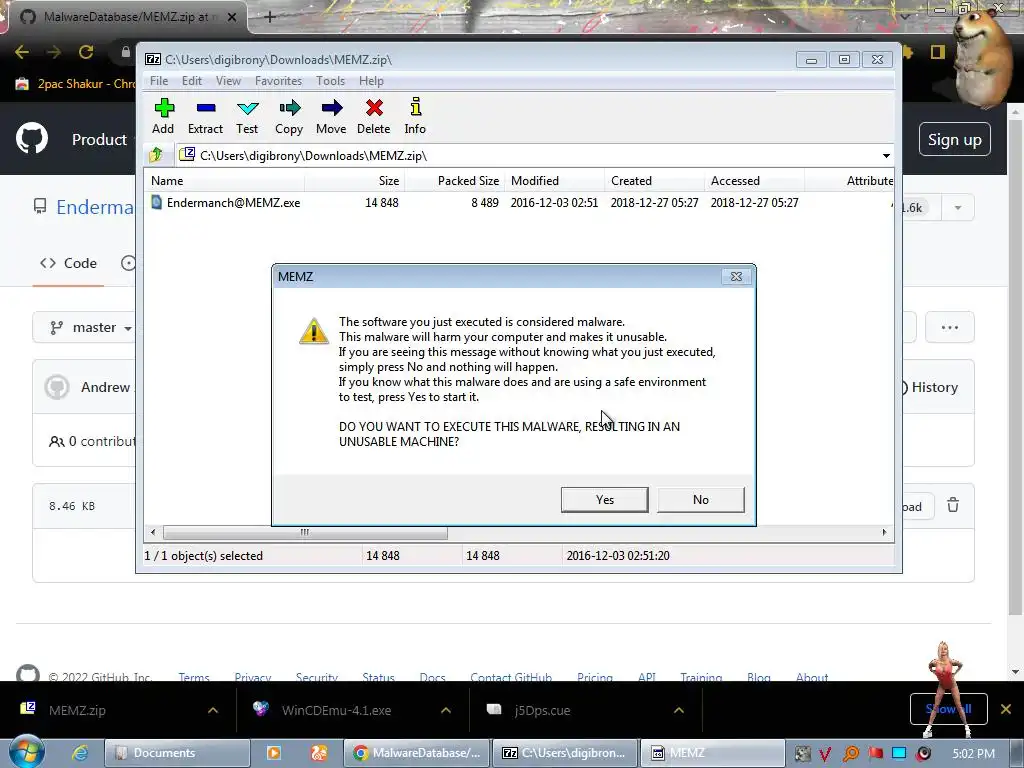Expand the 7-Zip address path dropdown
The height and width of the screenshot is (768, 1024).
[x=886, y=156]
